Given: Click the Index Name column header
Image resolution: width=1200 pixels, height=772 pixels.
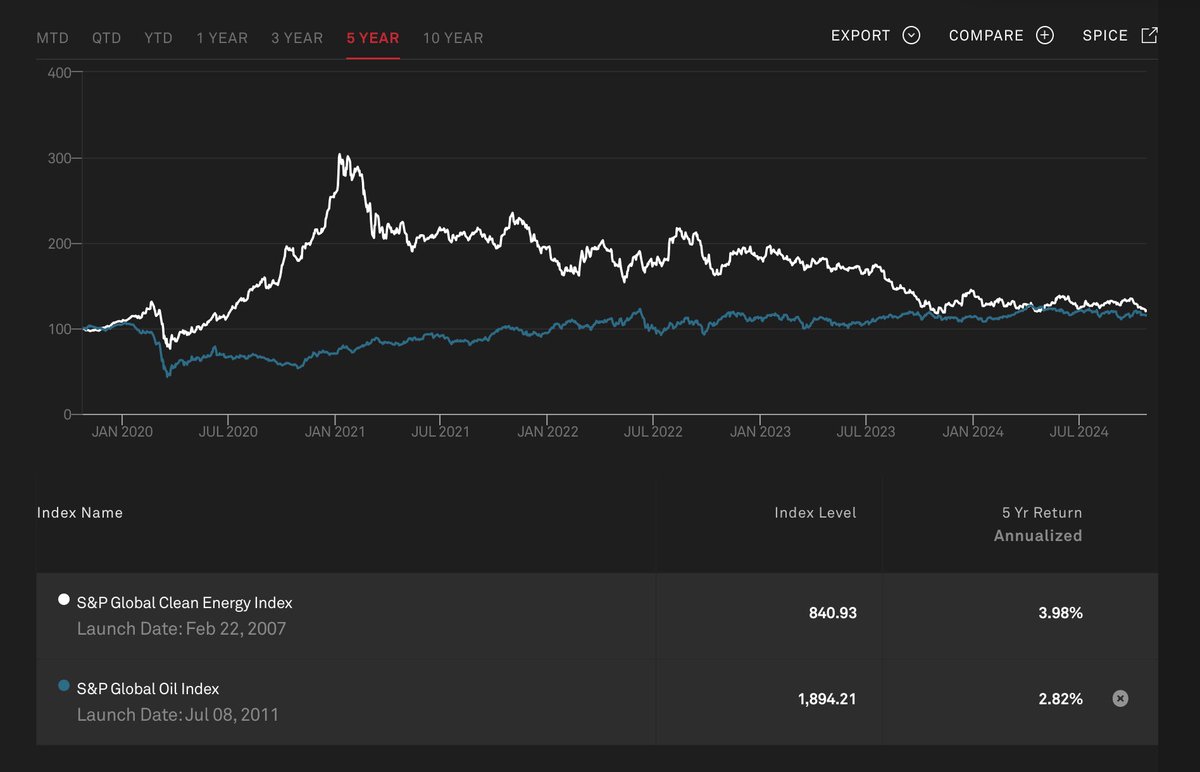Looking at the screenshot, I should coord(80,513).
